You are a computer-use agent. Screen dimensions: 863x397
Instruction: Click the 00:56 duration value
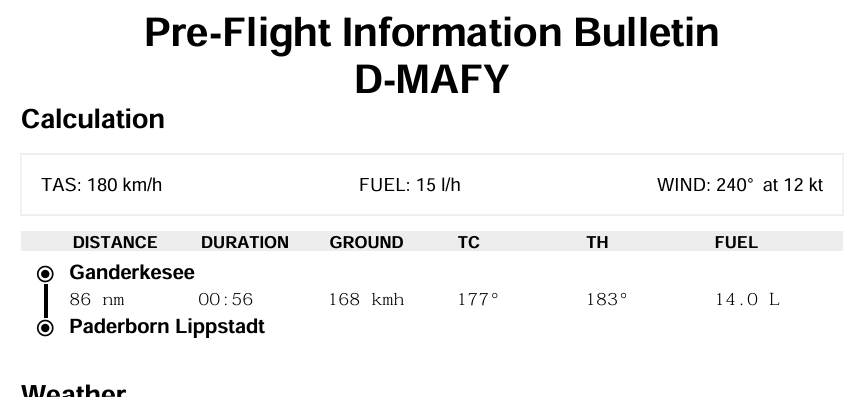tap(226, 300)
